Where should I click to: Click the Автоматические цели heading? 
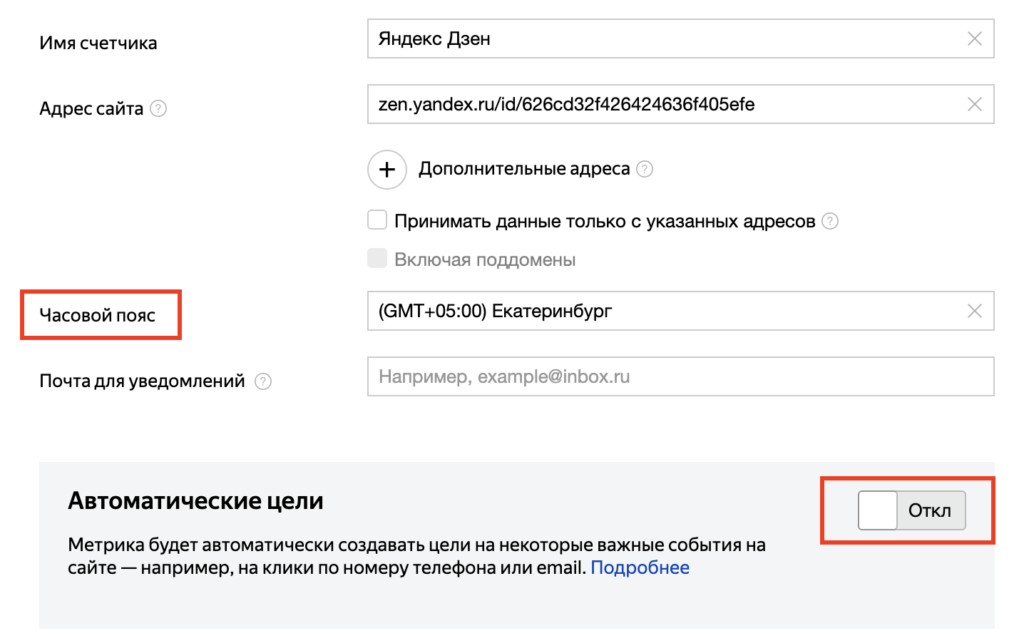coord(195,501)
